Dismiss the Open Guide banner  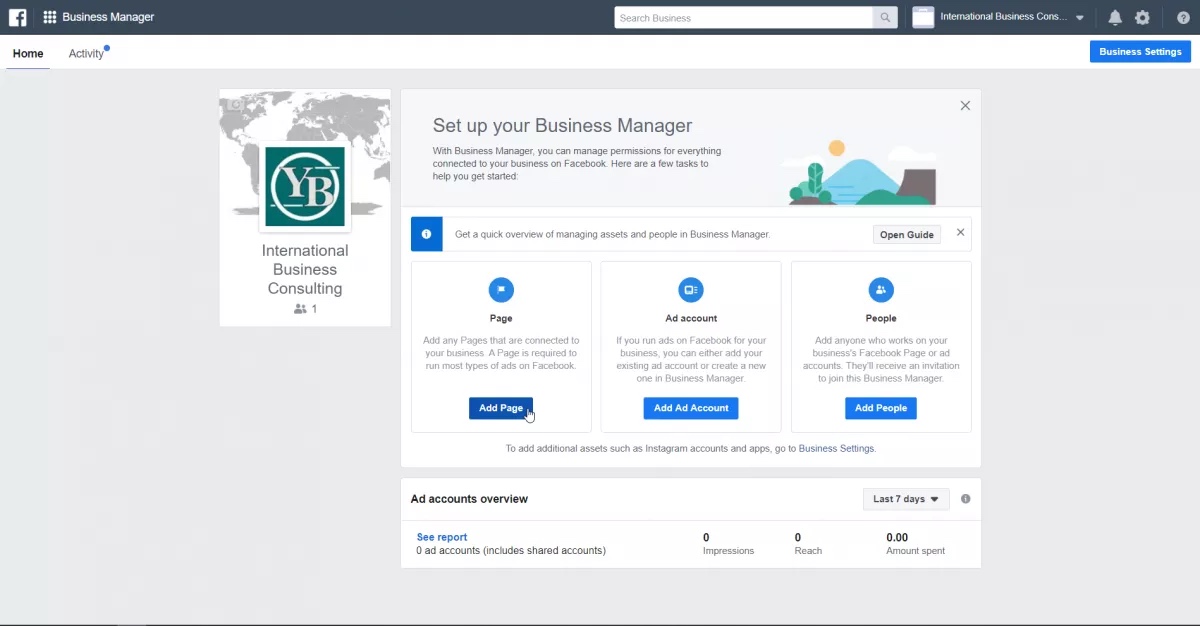click(961, 232)
